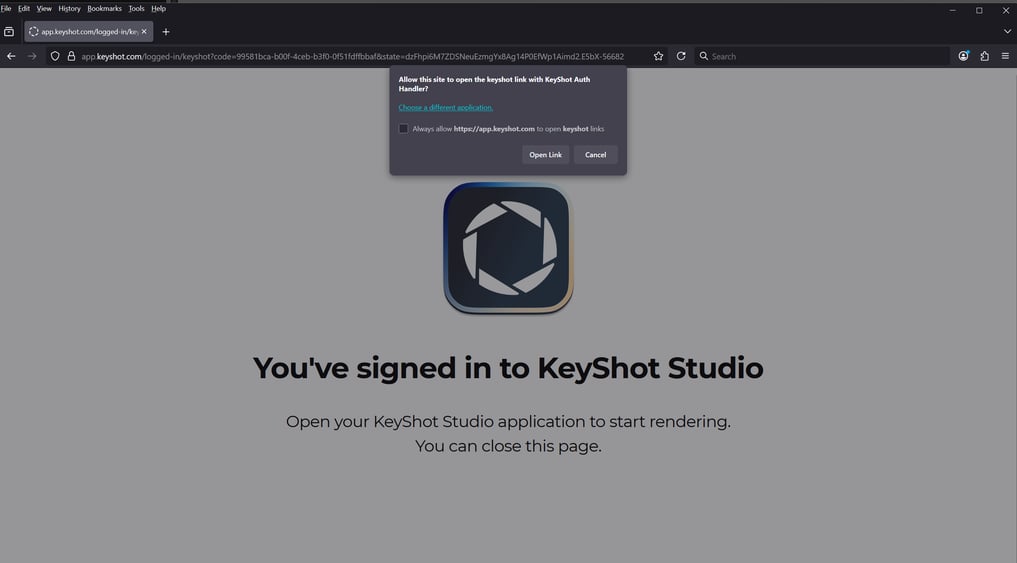This screenshot has width=1017, height=563.
Task: Reload the current page
Action: click(x=681, y=56)
